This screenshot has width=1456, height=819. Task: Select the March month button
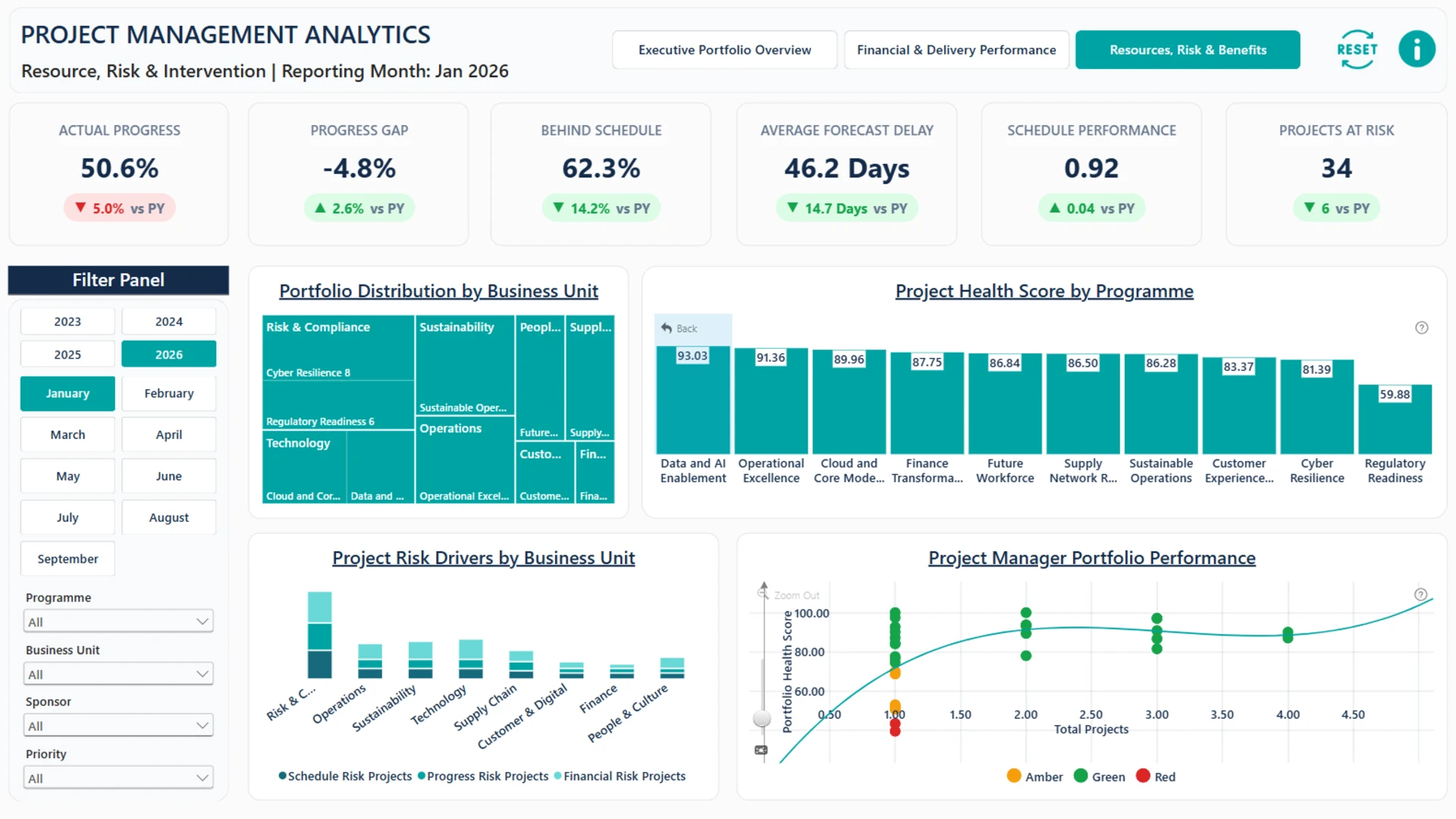tap(67, 435)
